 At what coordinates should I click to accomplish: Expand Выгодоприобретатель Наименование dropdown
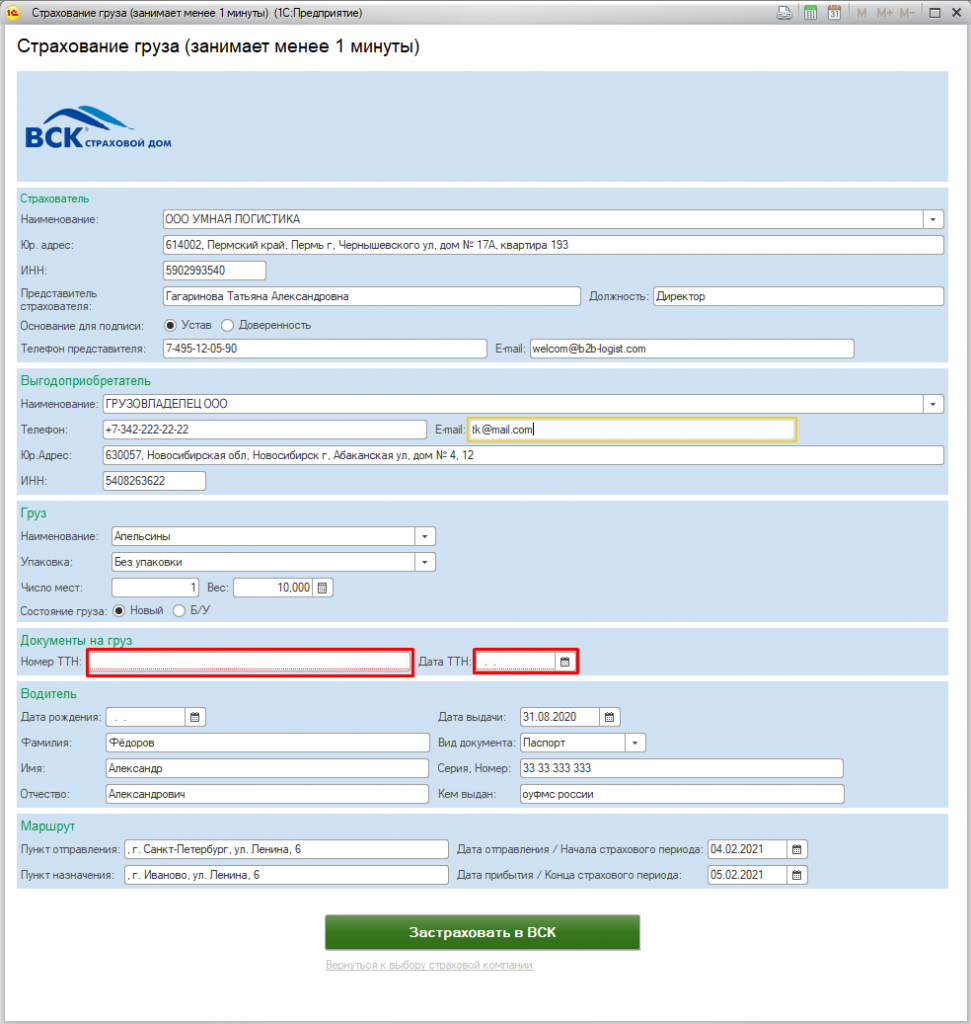(933, 404)
